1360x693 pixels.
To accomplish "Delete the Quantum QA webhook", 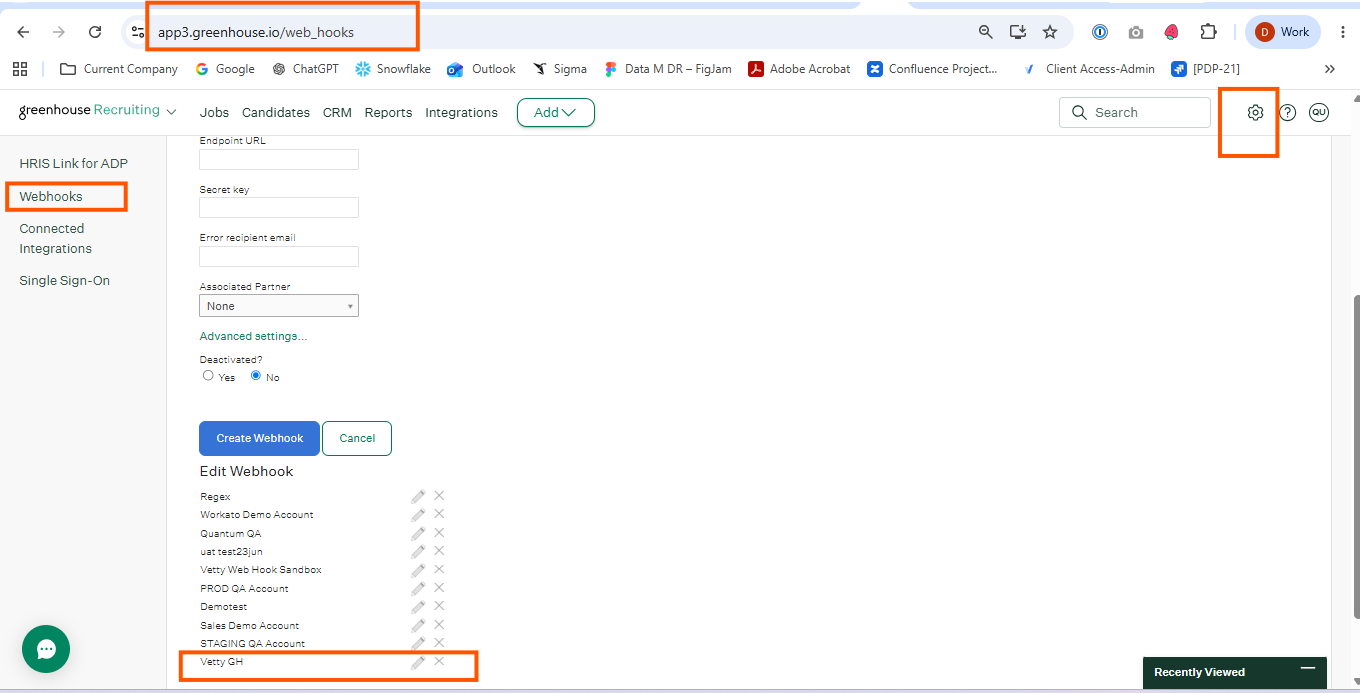I will pos(439,533).
